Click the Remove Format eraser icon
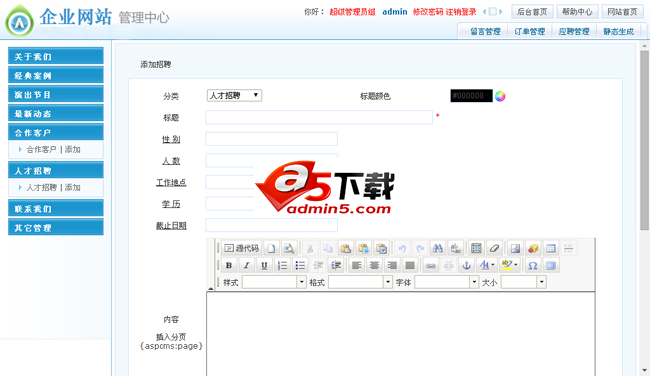 [x=494, y=248]
